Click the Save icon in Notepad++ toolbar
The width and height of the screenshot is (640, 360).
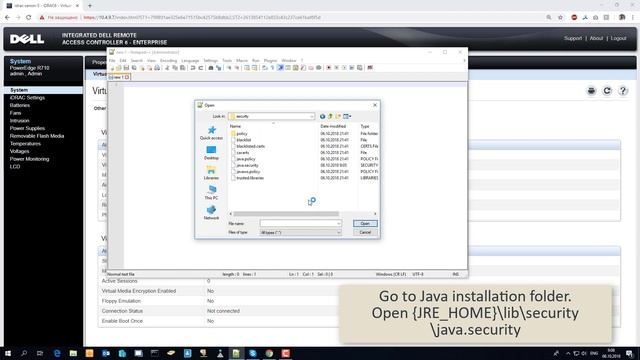(126, 68)
